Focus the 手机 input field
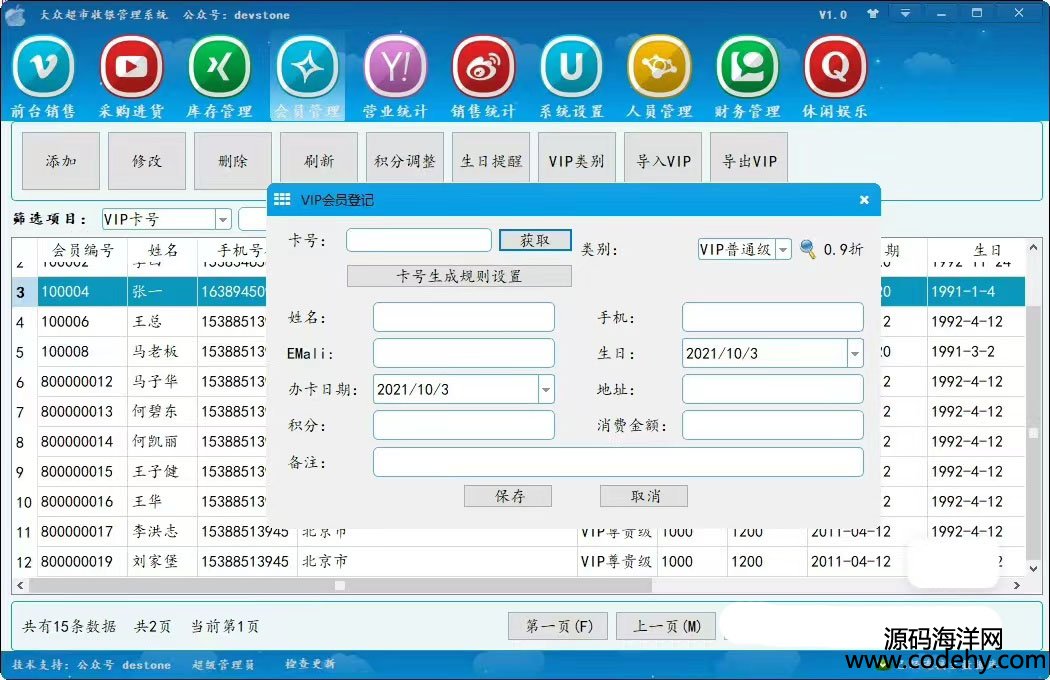Image resolution: width=1050 pixels, height=680 pixels. tap(773, 317)
